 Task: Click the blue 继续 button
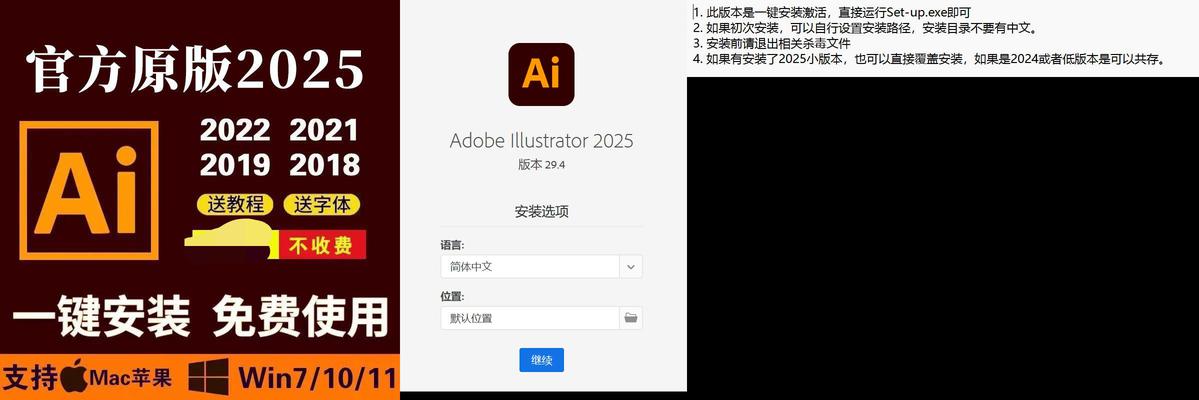tap(541, 359)
